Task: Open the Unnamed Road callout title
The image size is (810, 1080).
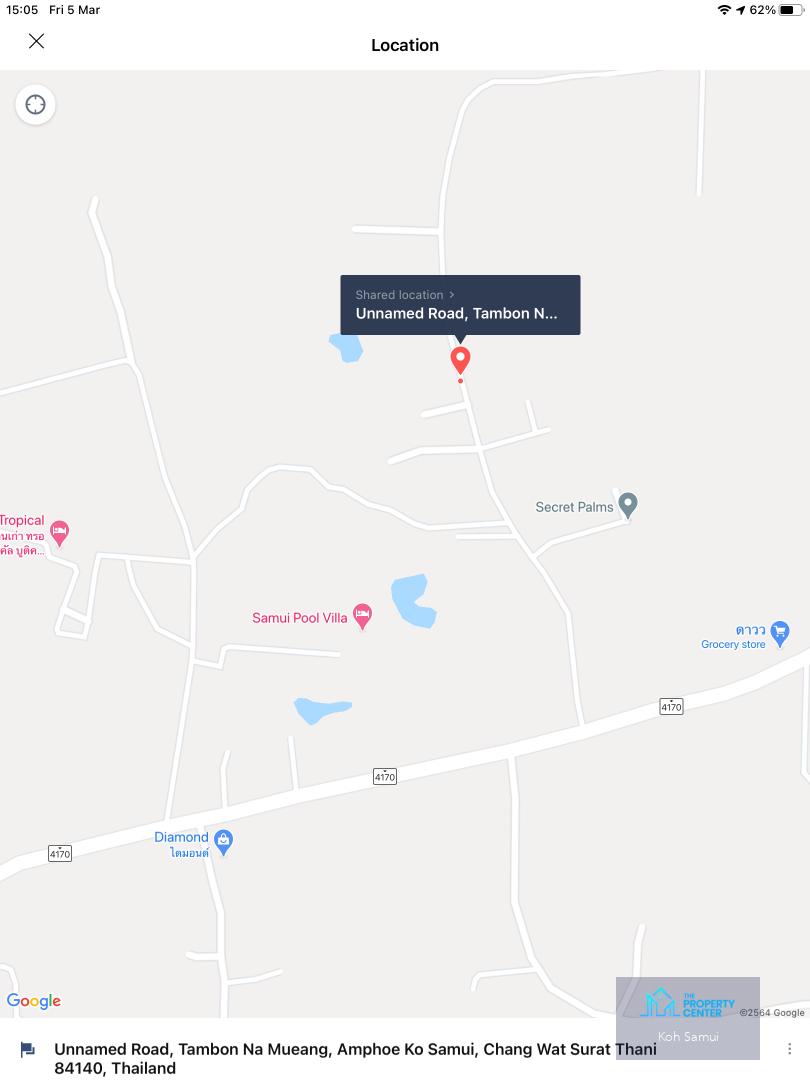Action: (x=457, y=313)
